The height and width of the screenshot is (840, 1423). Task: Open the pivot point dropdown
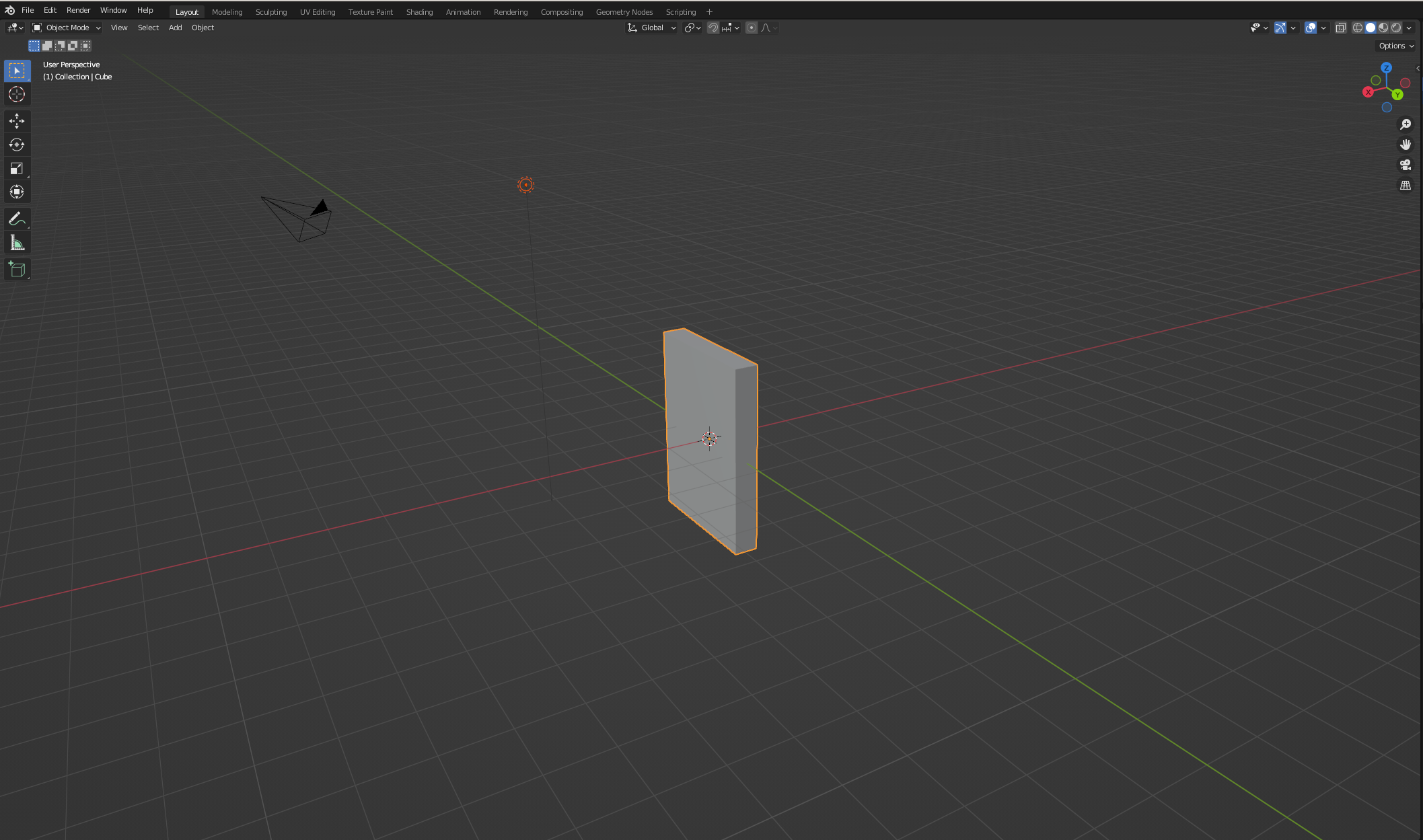(692, 28)
